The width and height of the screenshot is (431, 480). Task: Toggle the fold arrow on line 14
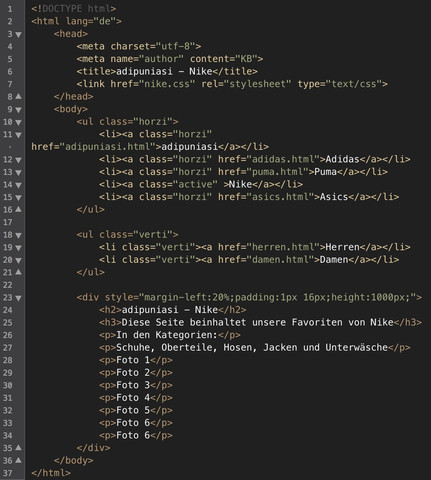[x=18, y=185]
